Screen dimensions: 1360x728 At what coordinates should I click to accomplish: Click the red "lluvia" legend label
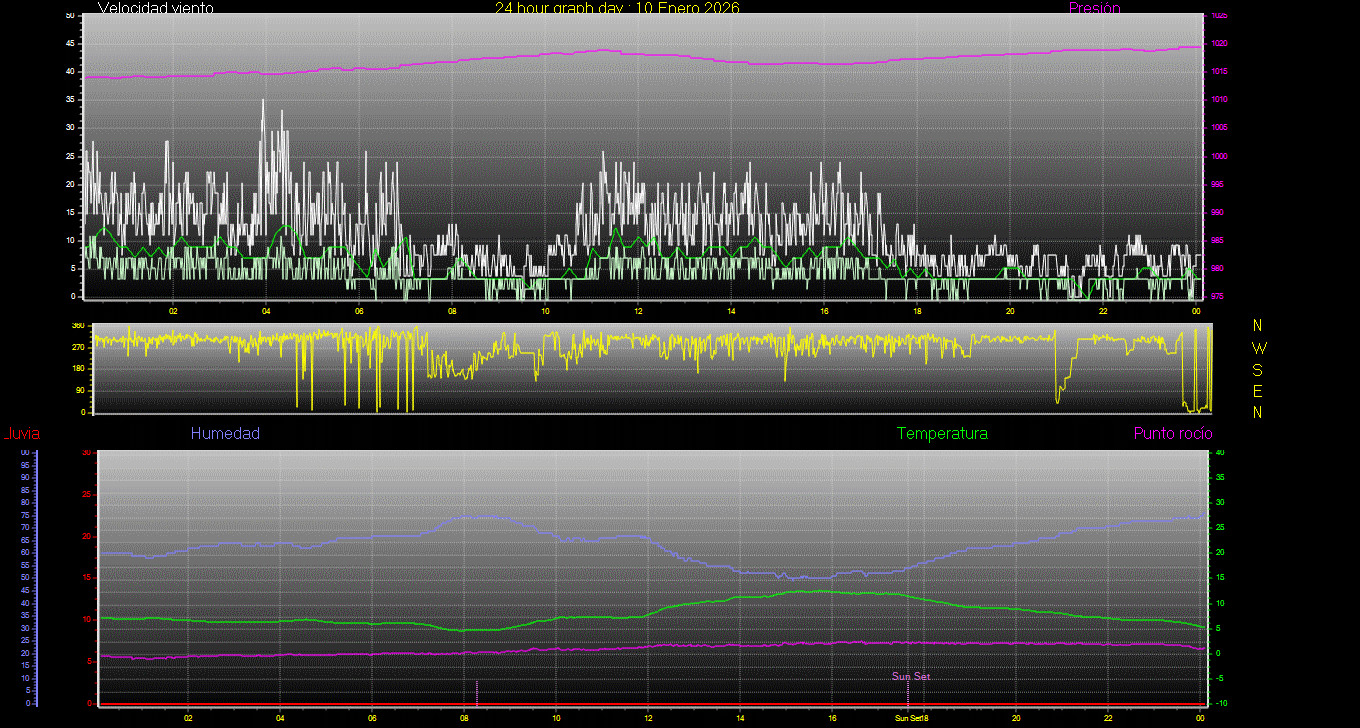21,433
